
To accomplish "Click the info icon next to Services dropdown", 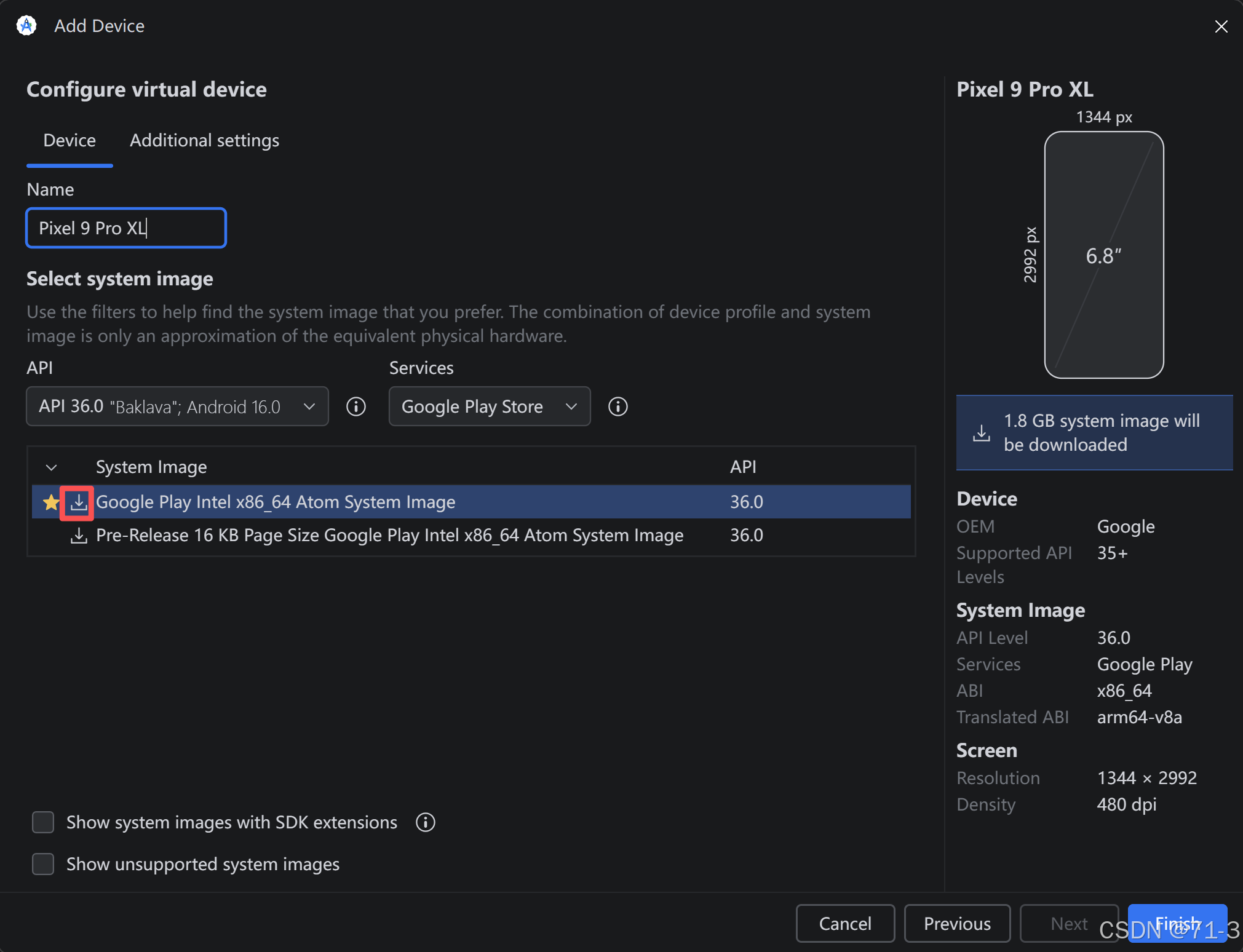I will (618, 407).
